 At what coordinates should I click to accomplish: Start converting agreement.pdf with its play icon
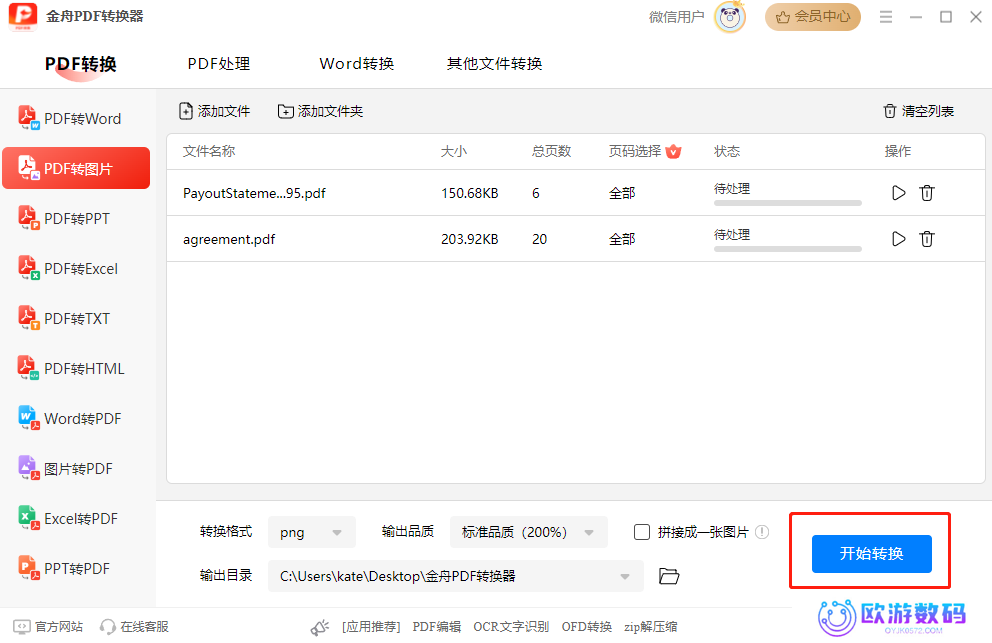(x=898, y=239)
